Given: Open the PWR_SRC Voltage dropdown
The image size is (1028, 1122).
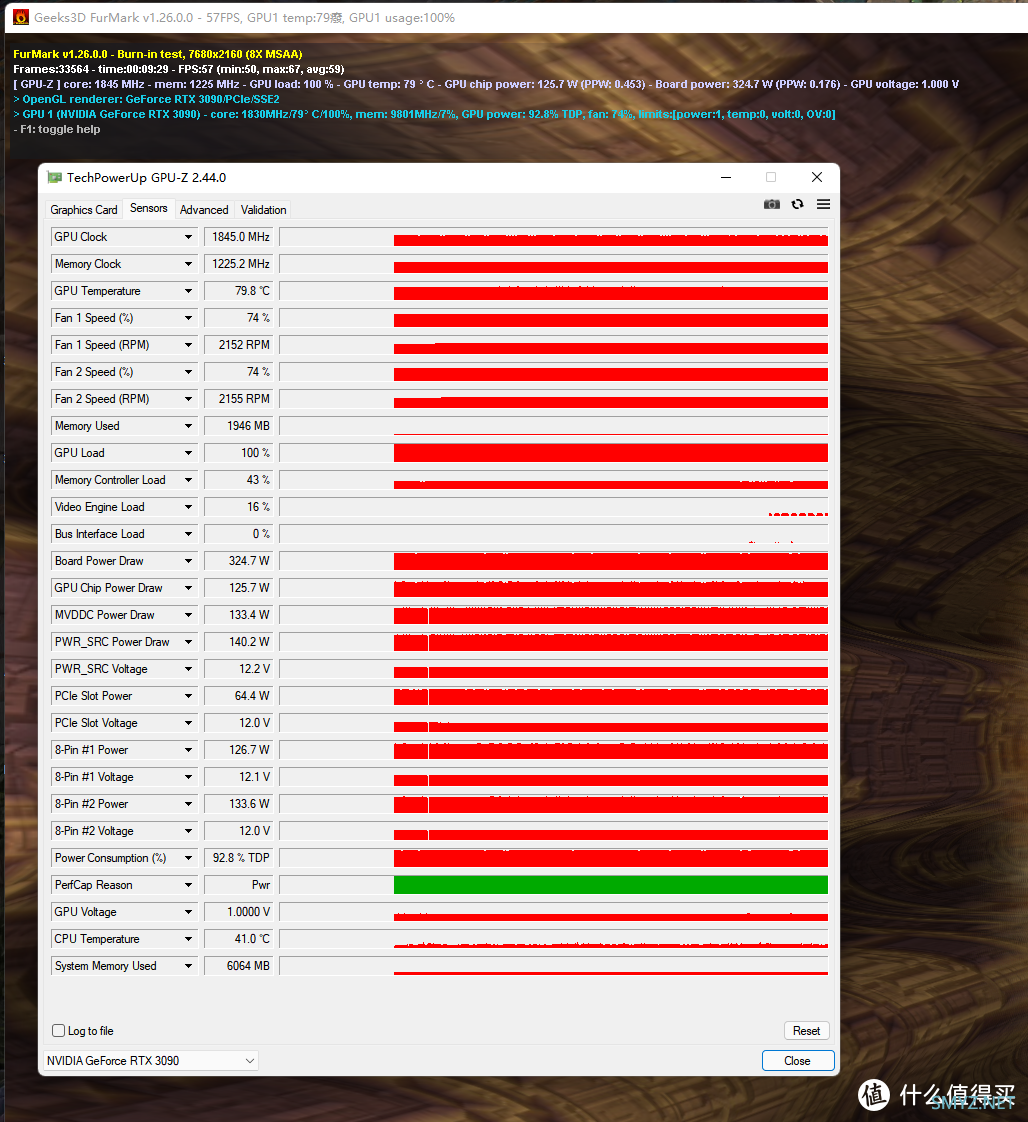Looking at the screenshot, I should [x=188, y=669].
